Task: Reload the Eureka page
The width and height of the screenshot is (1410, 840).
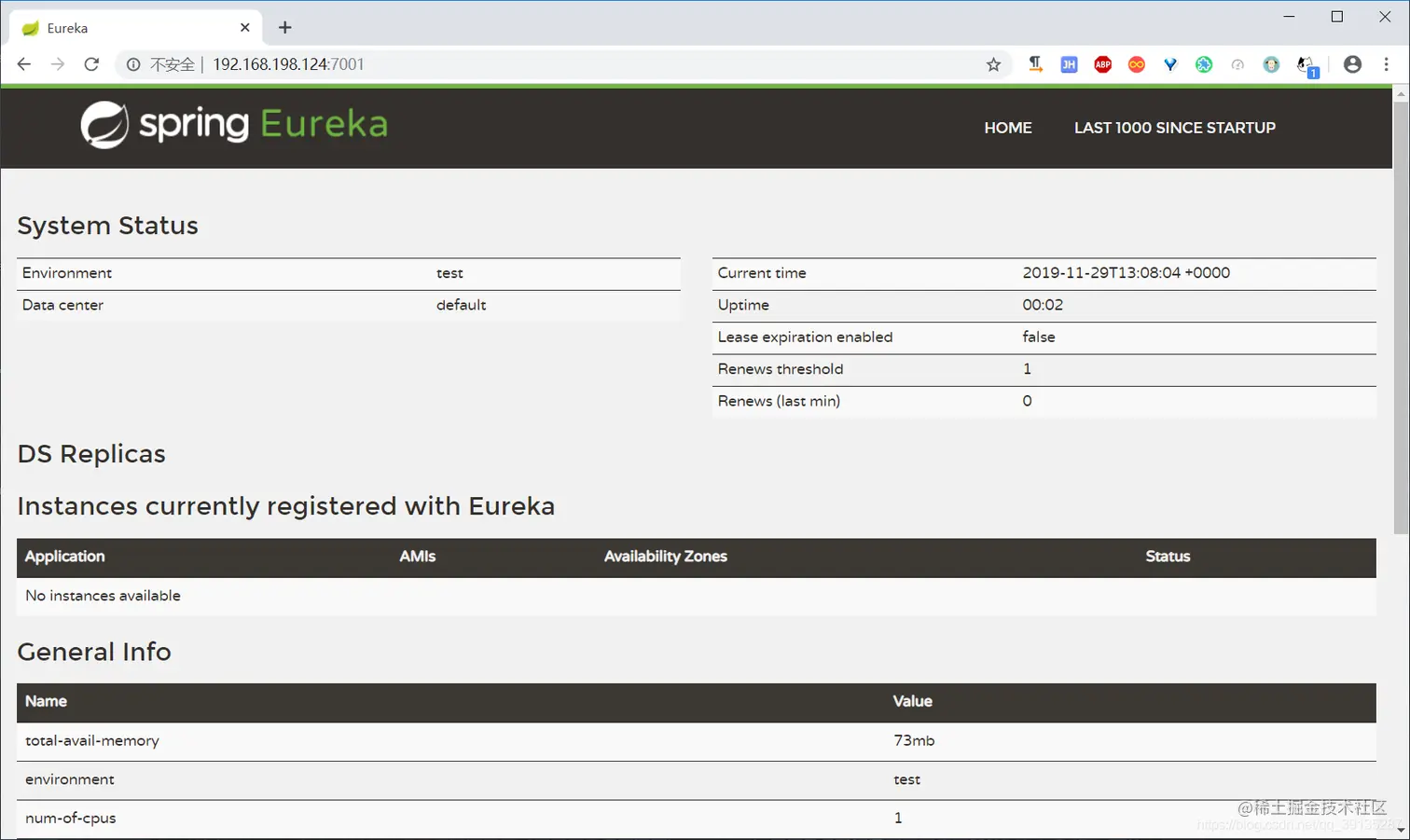Action: [91, 64]
